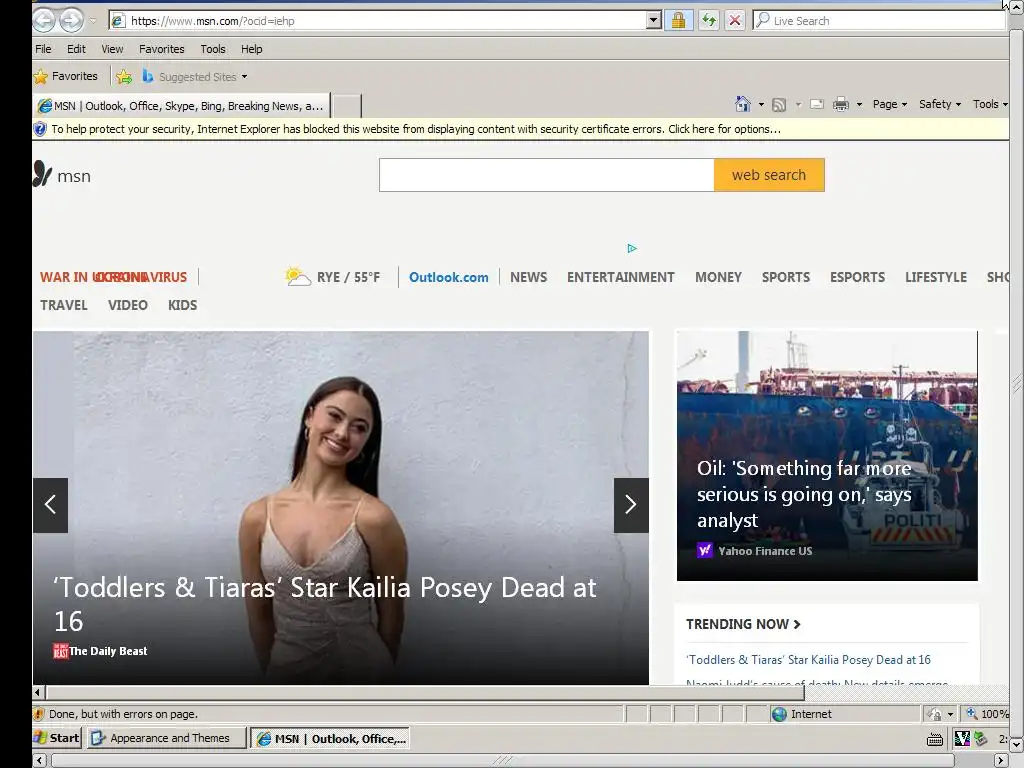The width and height of the screenshot is (1024, 768).
Task: Select the MSN browser tab
Action: click(x=181, y=106)
